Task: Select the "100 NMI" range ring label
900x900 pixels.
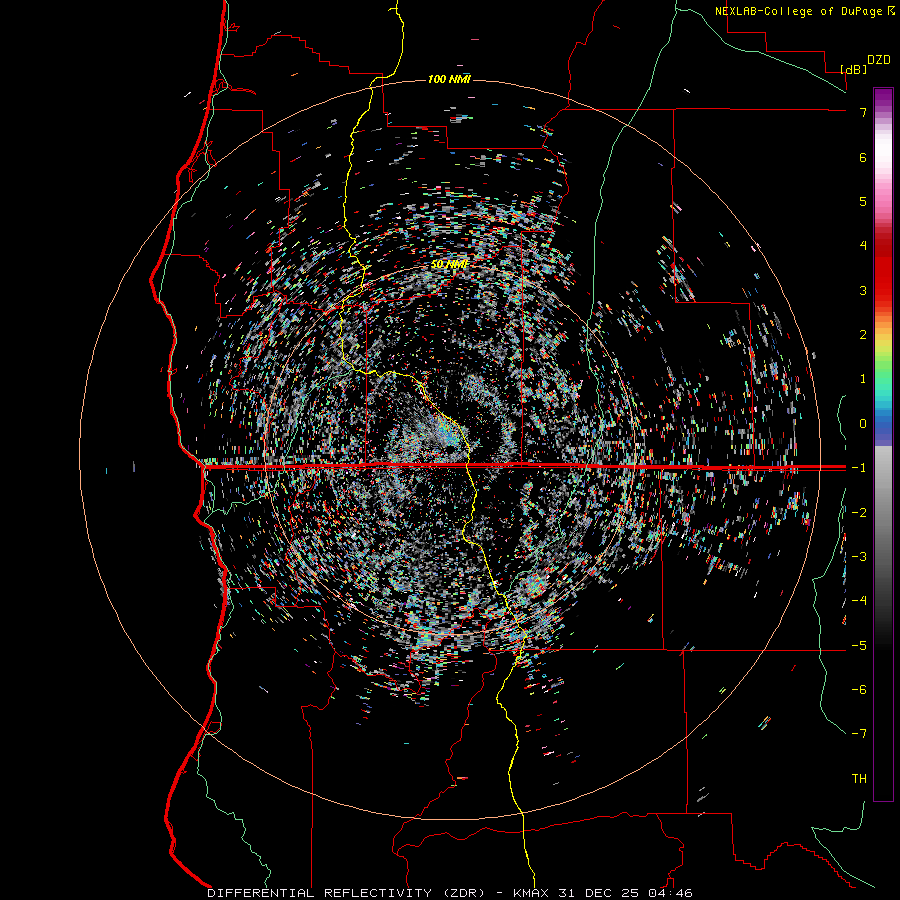Action: [449, 79]
